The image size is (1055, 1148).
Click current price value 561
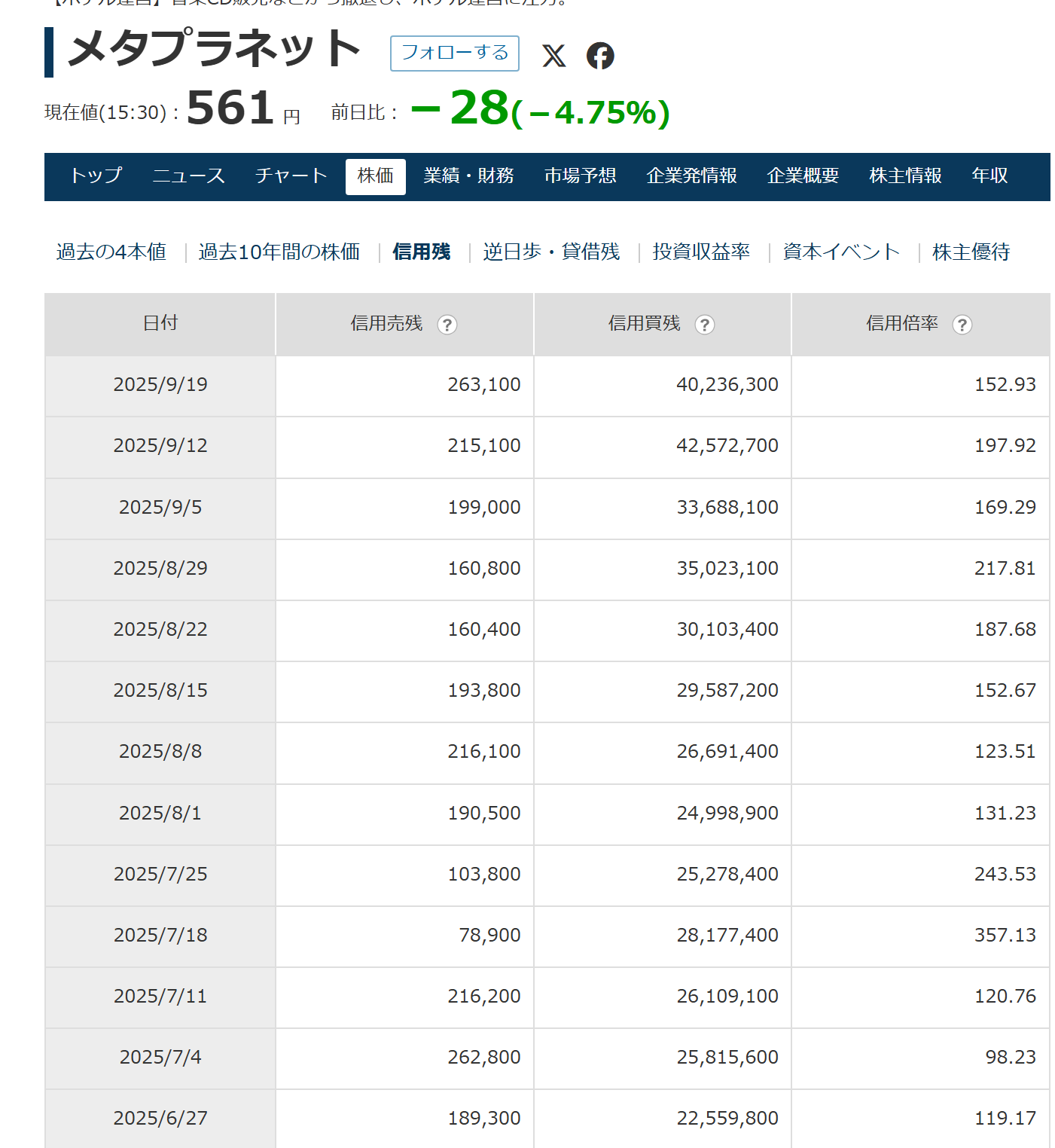point(230,108)
